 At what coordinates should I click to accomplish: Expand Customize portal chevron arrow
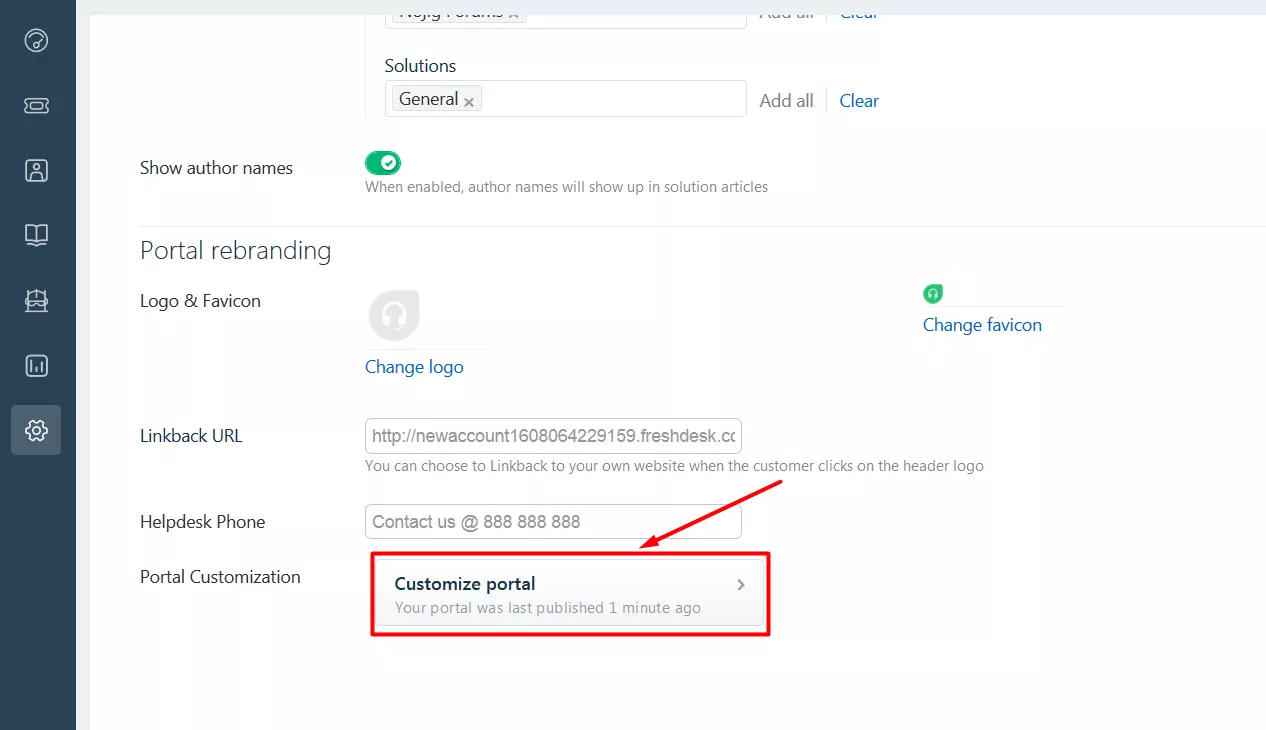point(741,585)
